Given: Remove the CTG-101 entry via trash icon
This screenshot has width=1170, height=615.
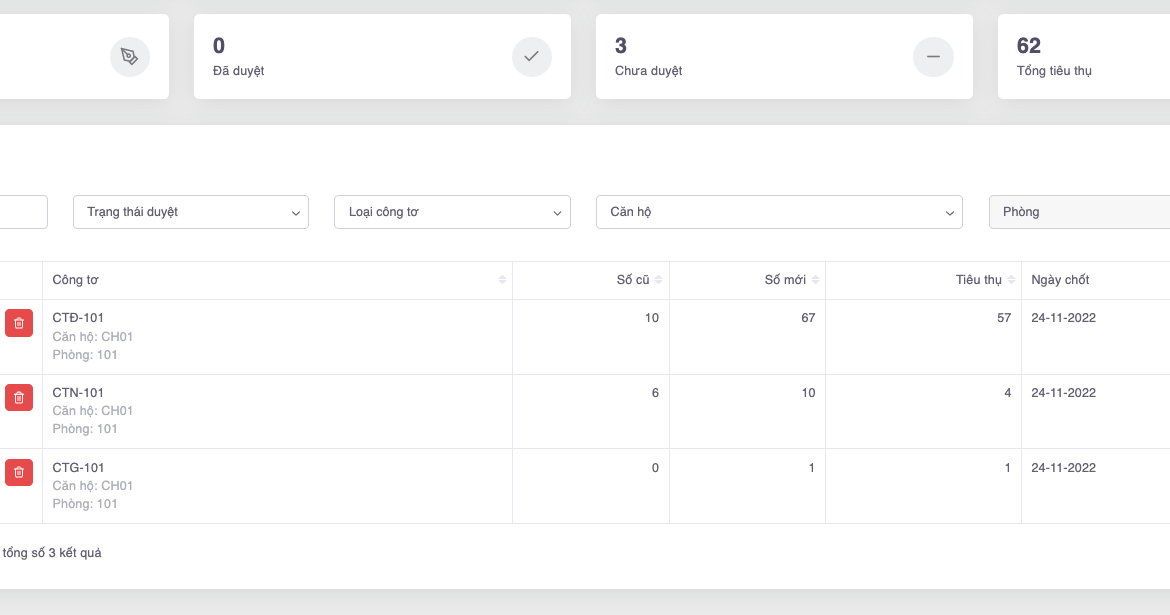Looking at the screenshot, I should point(18,472).
